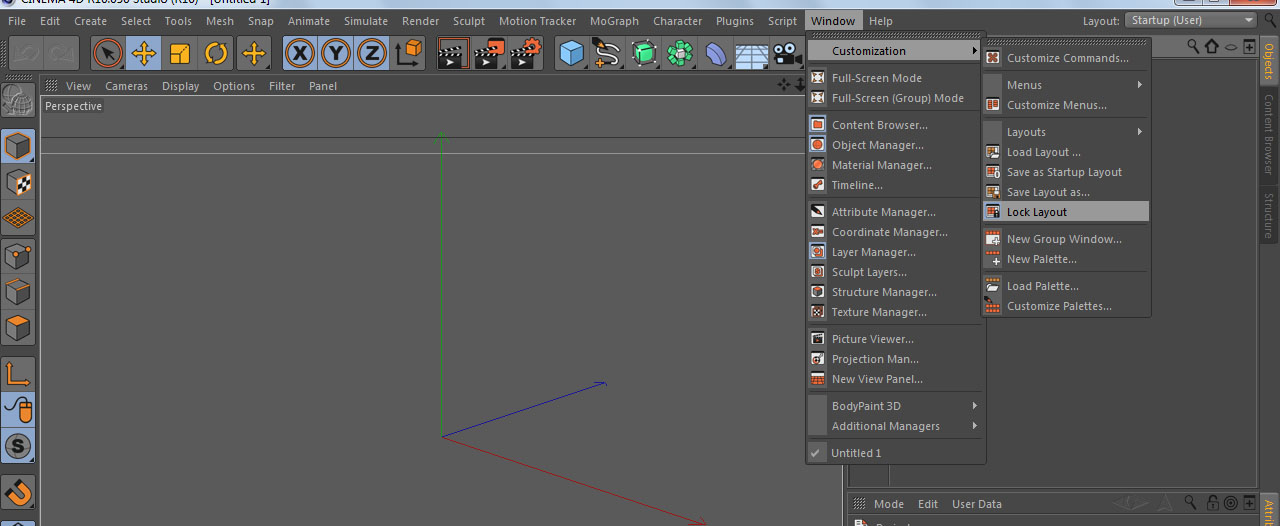Click the disabled Redo button

point(61,53)
